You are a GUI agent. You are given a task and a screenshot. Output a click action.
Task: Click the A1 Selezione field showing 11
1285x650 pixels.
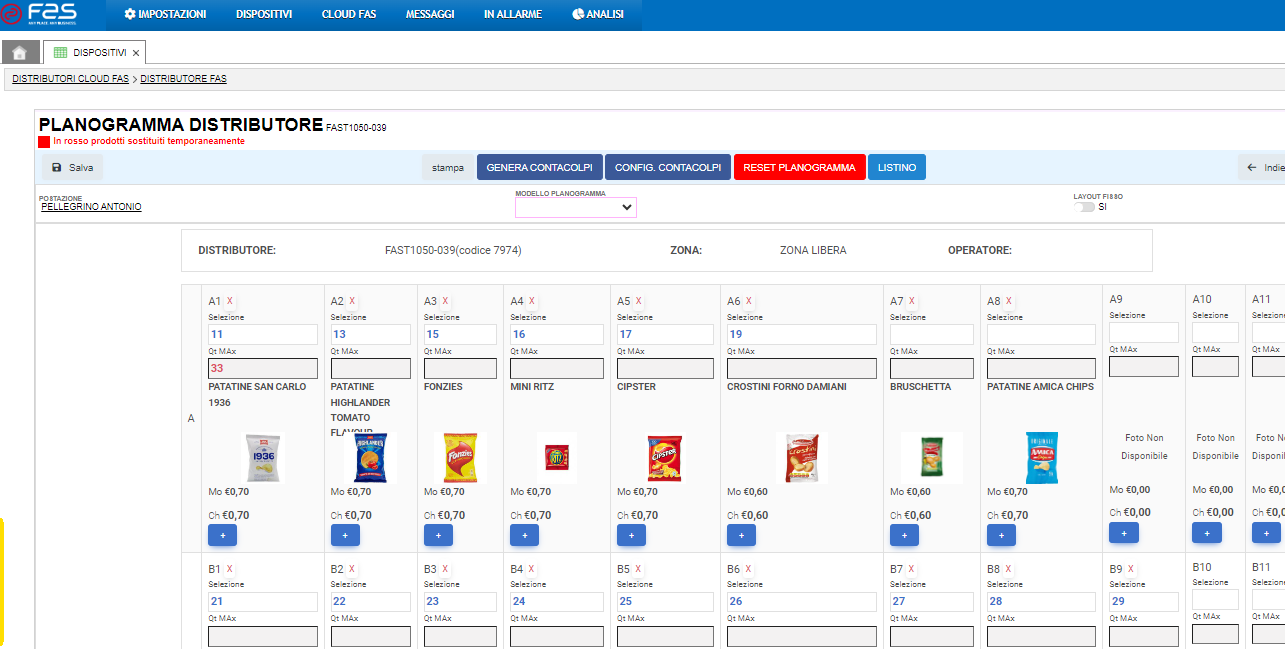click(263, 334)
